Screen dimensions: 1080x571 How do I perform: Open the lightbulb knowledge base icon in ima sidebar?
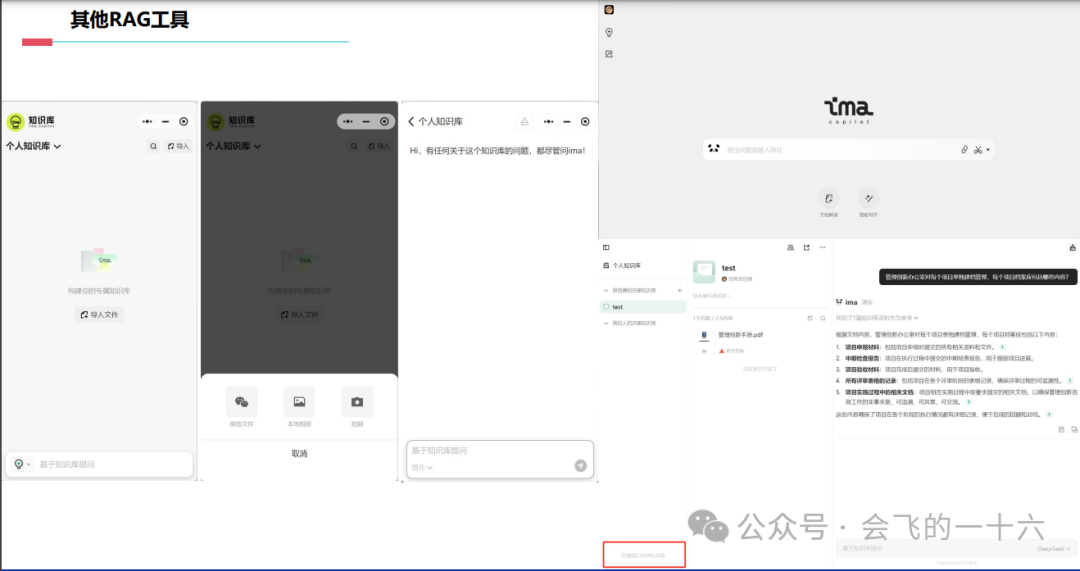[x=609, y=32]
